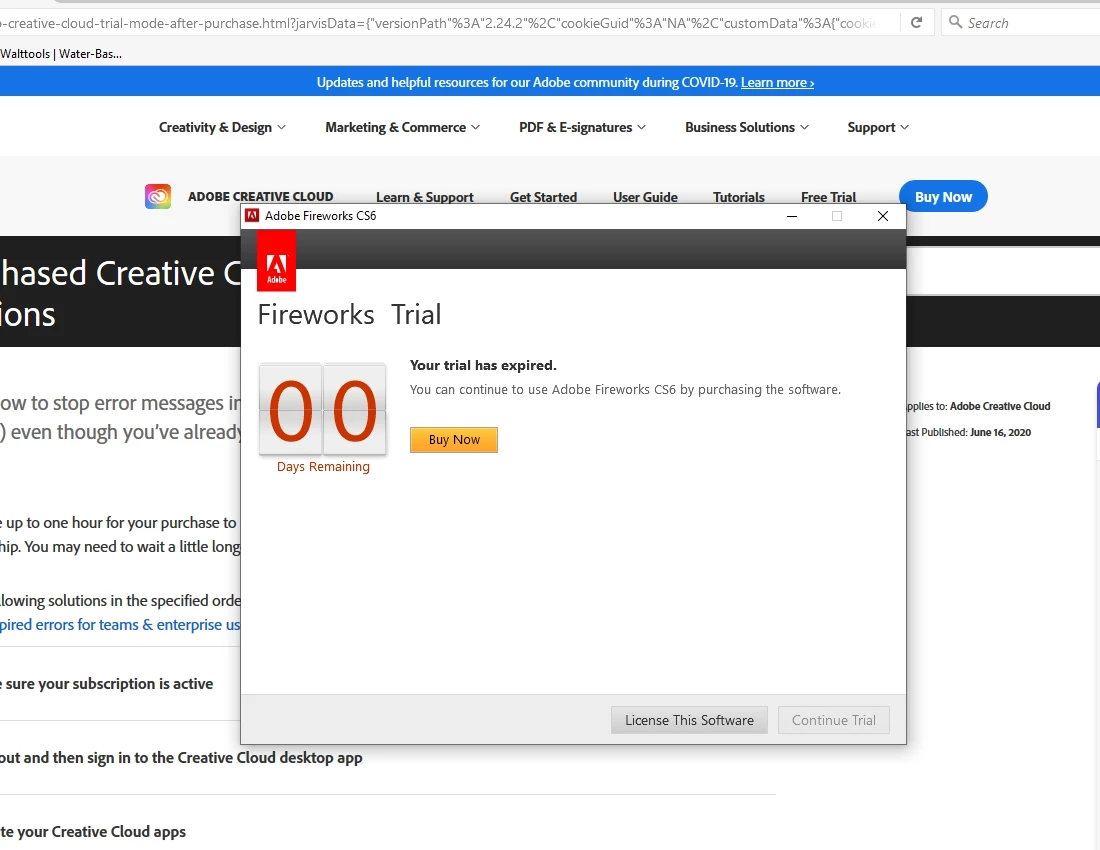The height and width of the screenshot is (850, 1100).
Task: Close the Adobe Fireworks CS6 dialog
Action: [883, 216]
